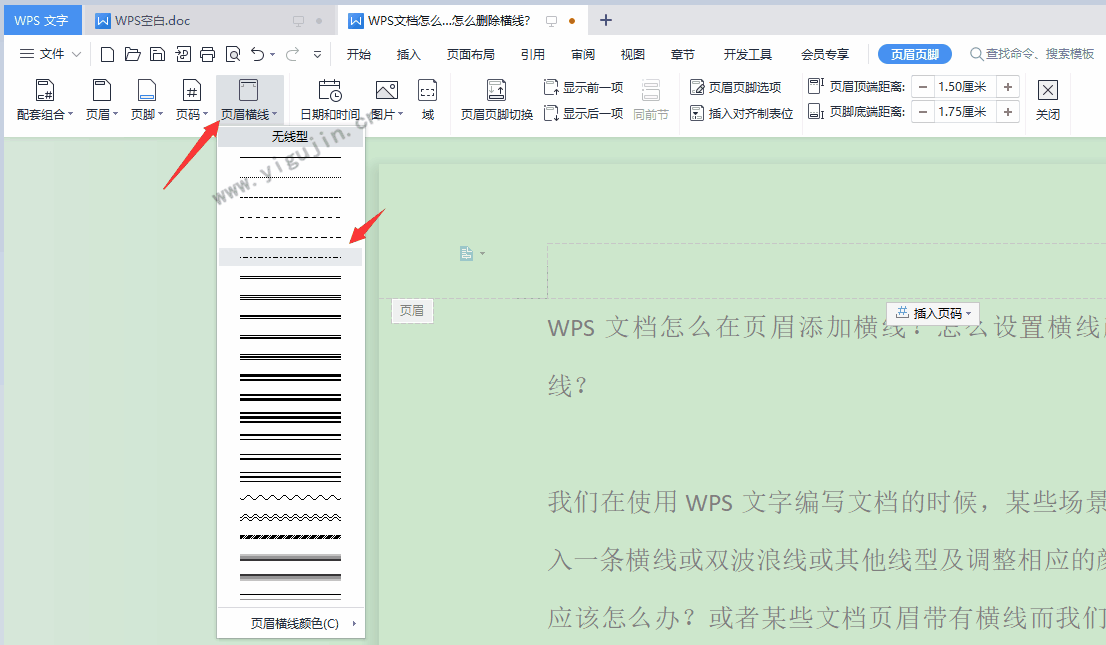Switch to the 会员专享 tab
This screenshot has width=1106, height=645.
pos(825,54)
